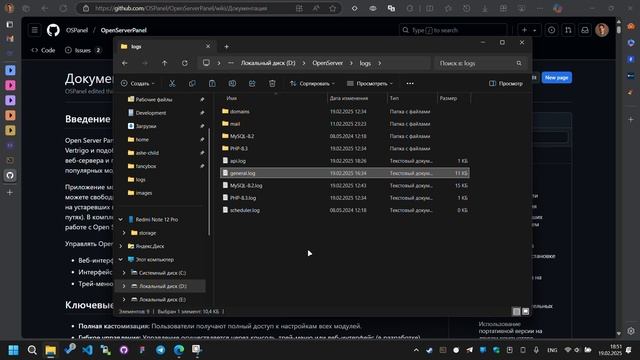Click the Rename icon in Explorer toolbar

[x=232, y=84]
